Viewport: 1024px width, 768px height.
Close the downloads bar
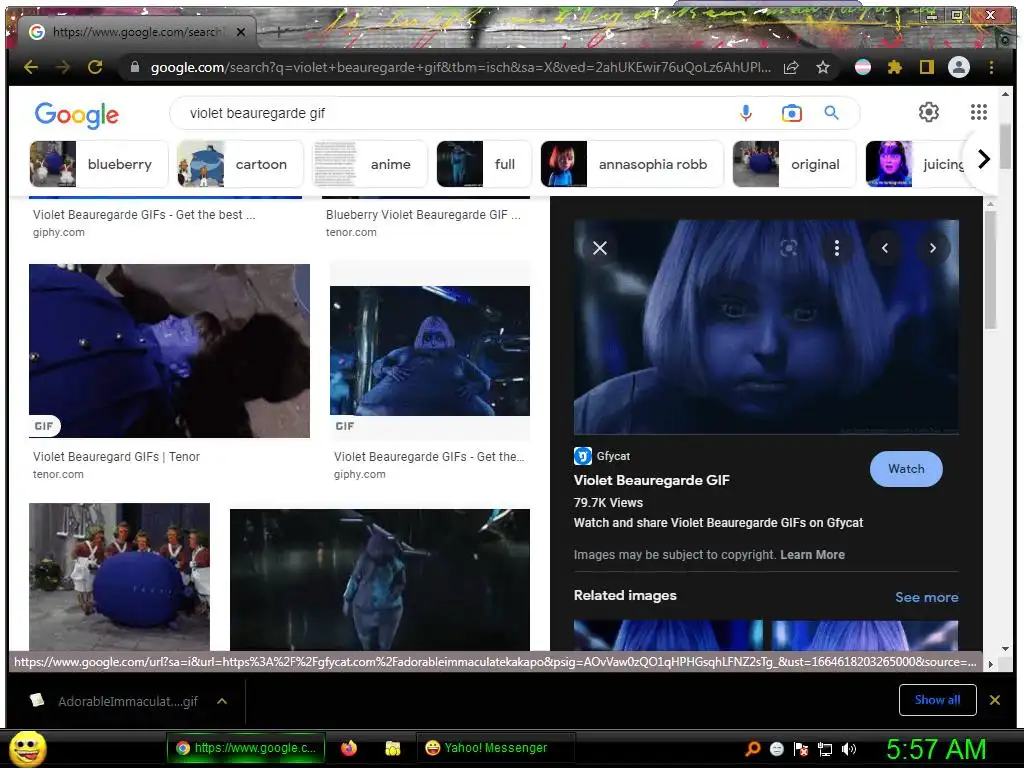click(x=995, y=700)
